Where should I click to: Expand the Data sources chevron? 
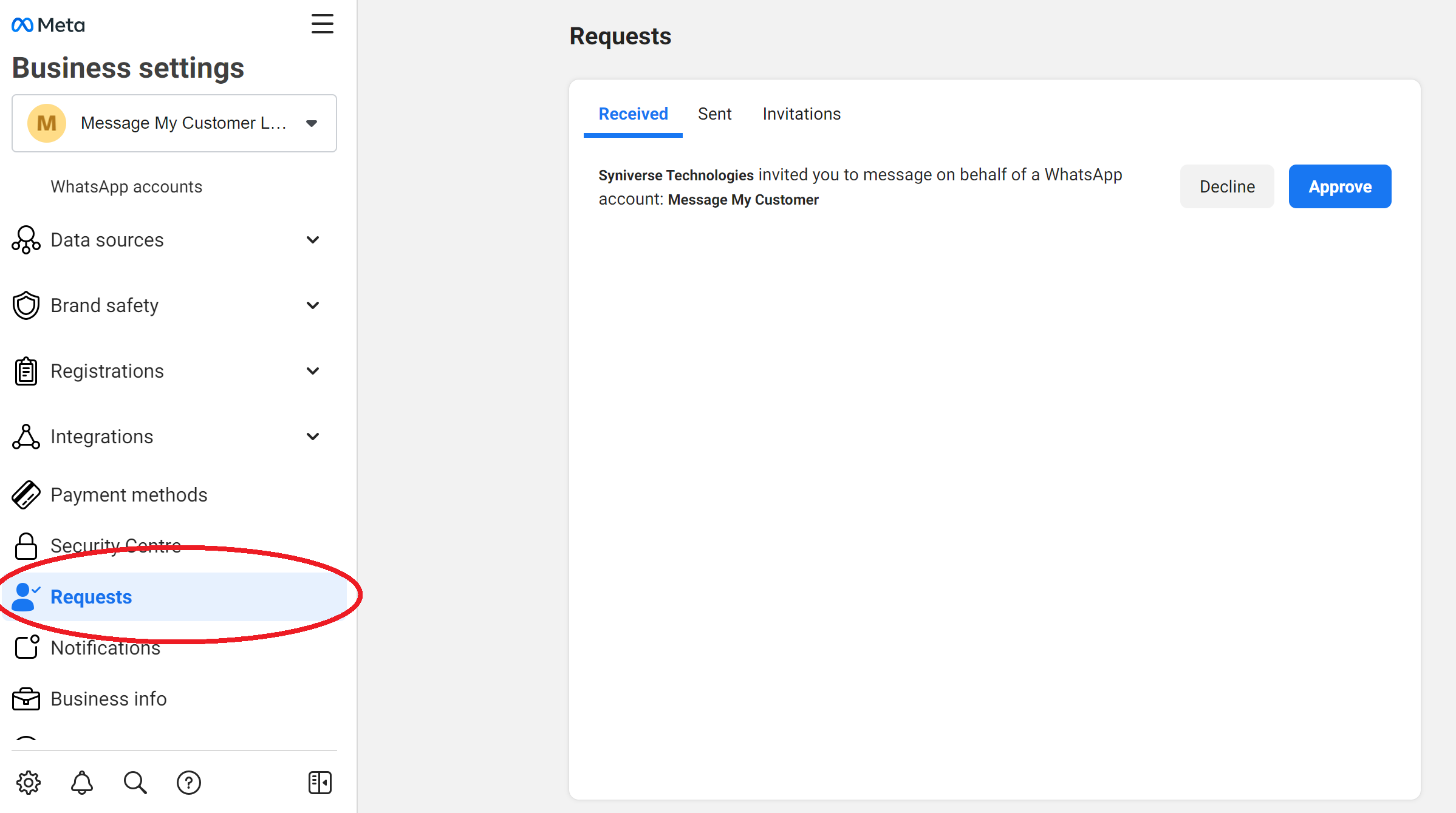[x=313, y=240]
